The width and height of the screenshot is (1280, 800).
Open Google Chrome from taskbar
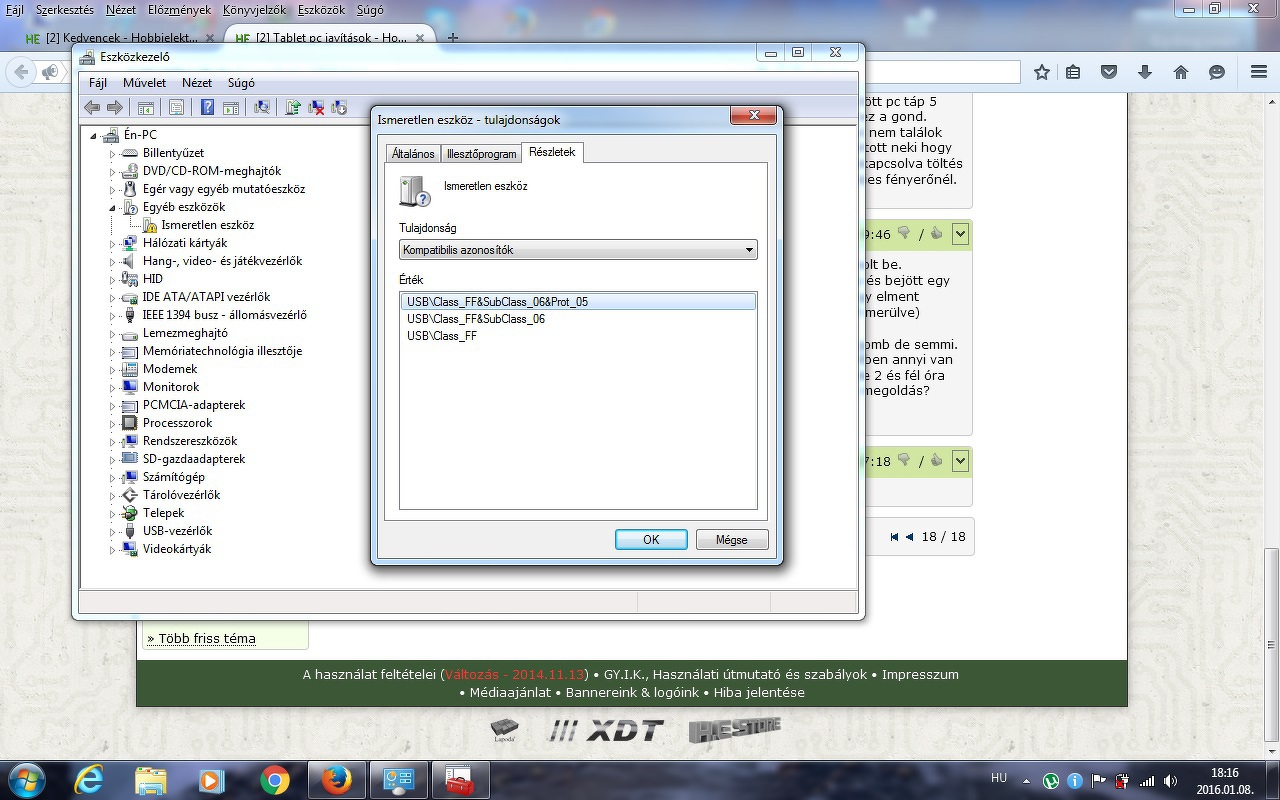(274, 780)
